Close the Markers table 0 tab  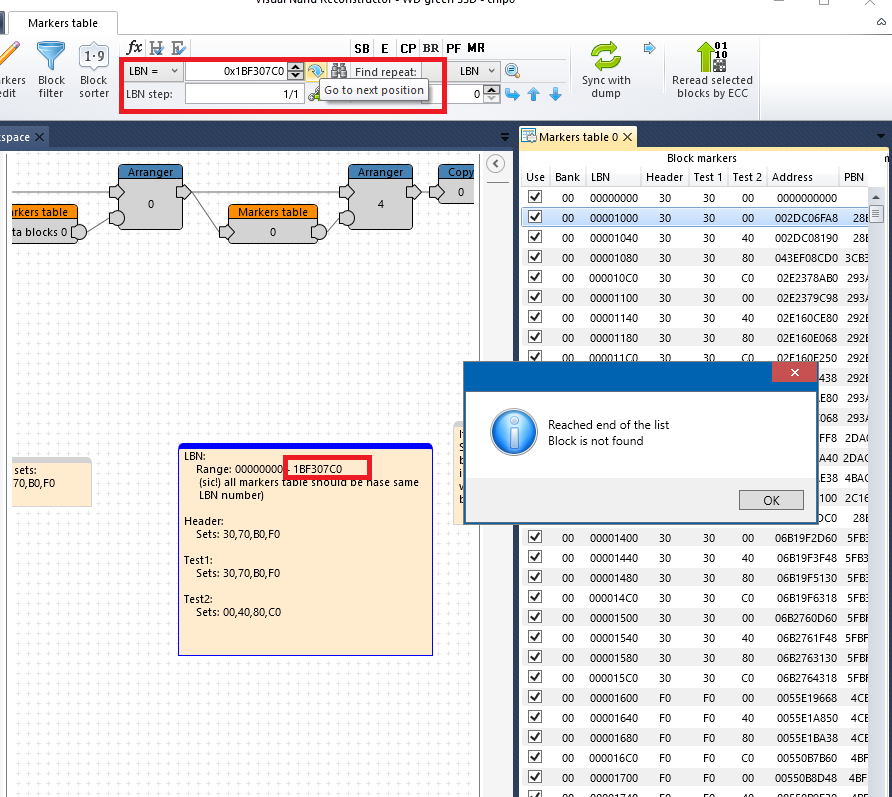(x=627, y=137)
